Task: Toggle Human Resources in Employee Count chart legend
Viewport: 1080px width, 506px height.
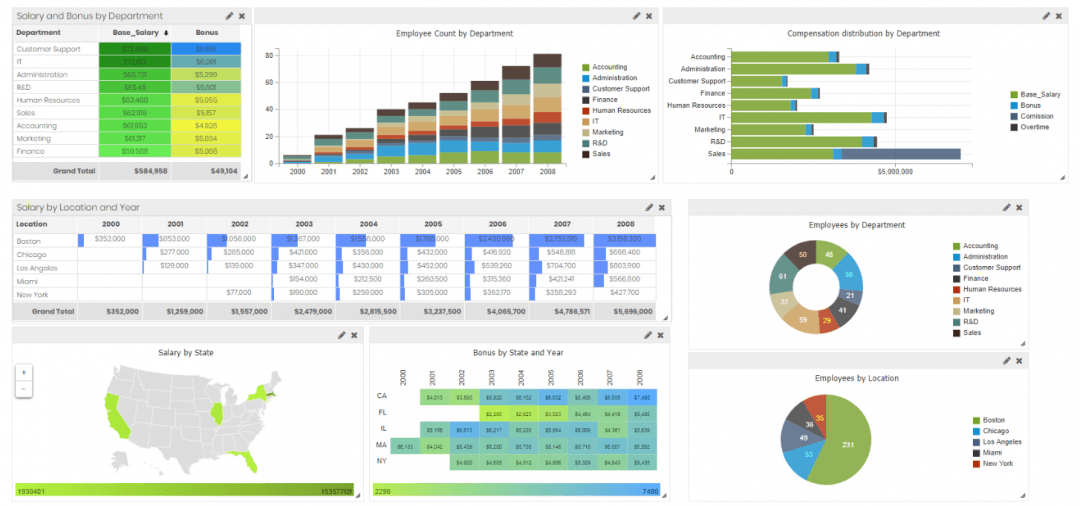Action: (x=616, y=110)
